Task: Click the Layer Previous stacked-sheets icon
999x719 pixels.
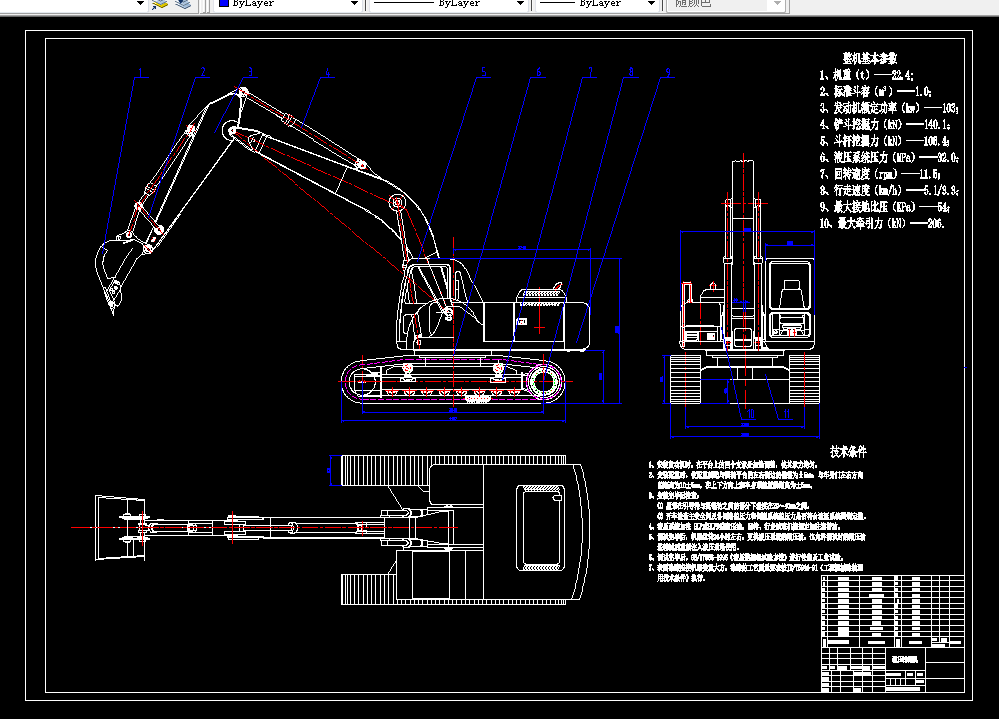Action: [183, 4]
